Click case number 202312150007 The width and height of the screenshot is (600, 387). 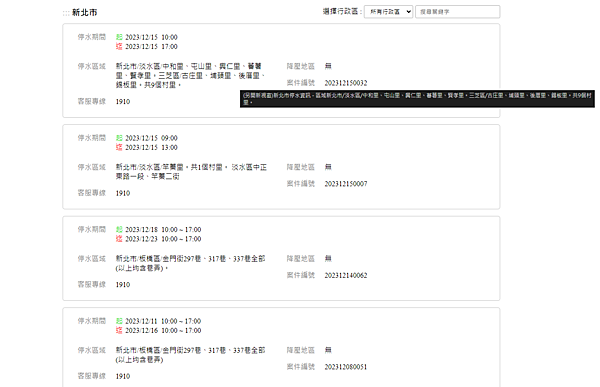click(x=346, y=184)
